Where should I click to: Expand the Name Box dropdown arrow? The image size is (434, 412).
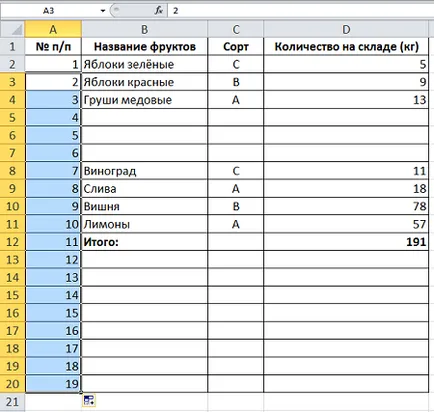click(103, 11)
